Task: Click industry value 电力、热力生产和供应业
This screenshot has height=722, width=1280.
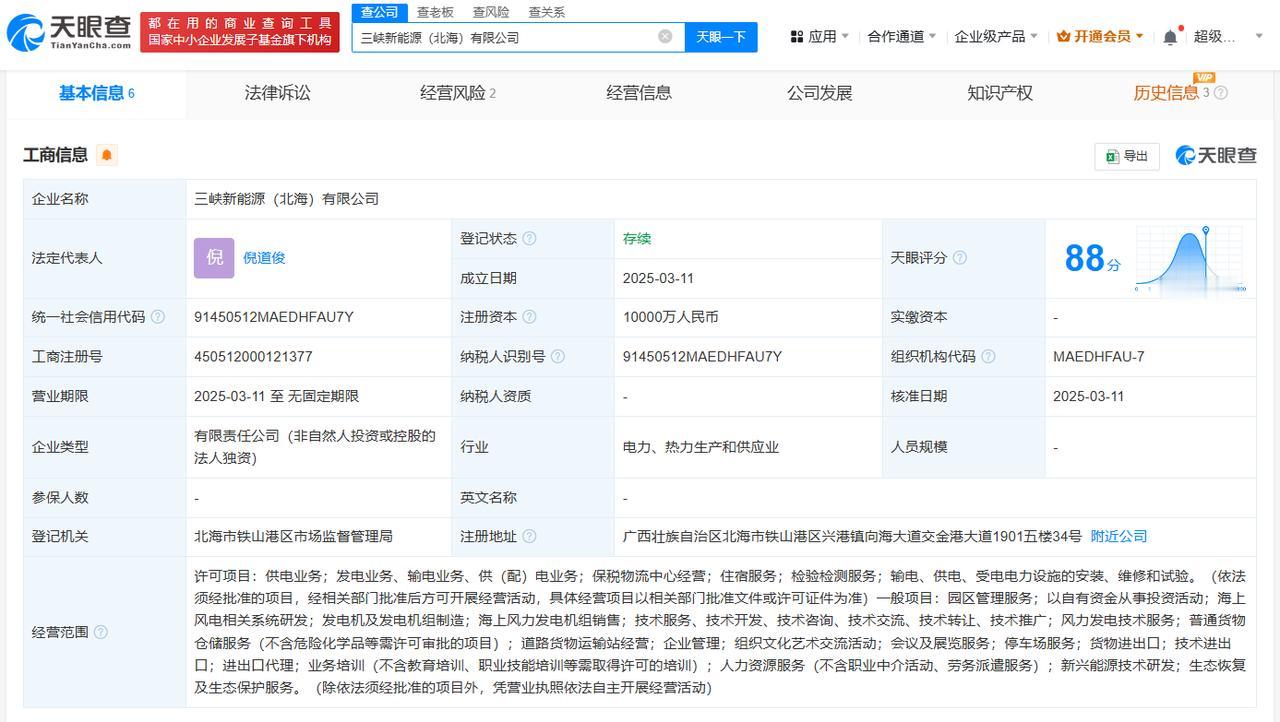Action: tap(700, 447)
